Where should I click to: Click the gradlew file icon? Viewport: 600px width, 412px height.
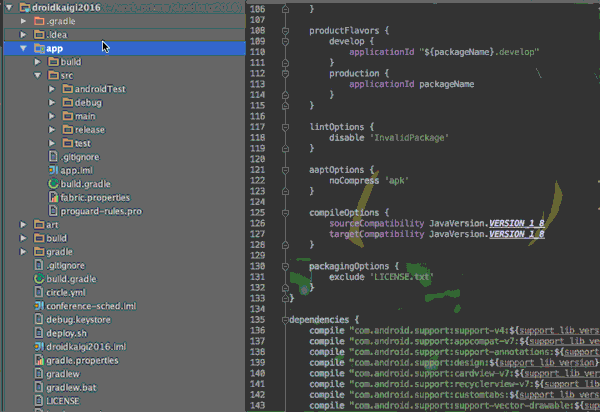click(39, 374)
